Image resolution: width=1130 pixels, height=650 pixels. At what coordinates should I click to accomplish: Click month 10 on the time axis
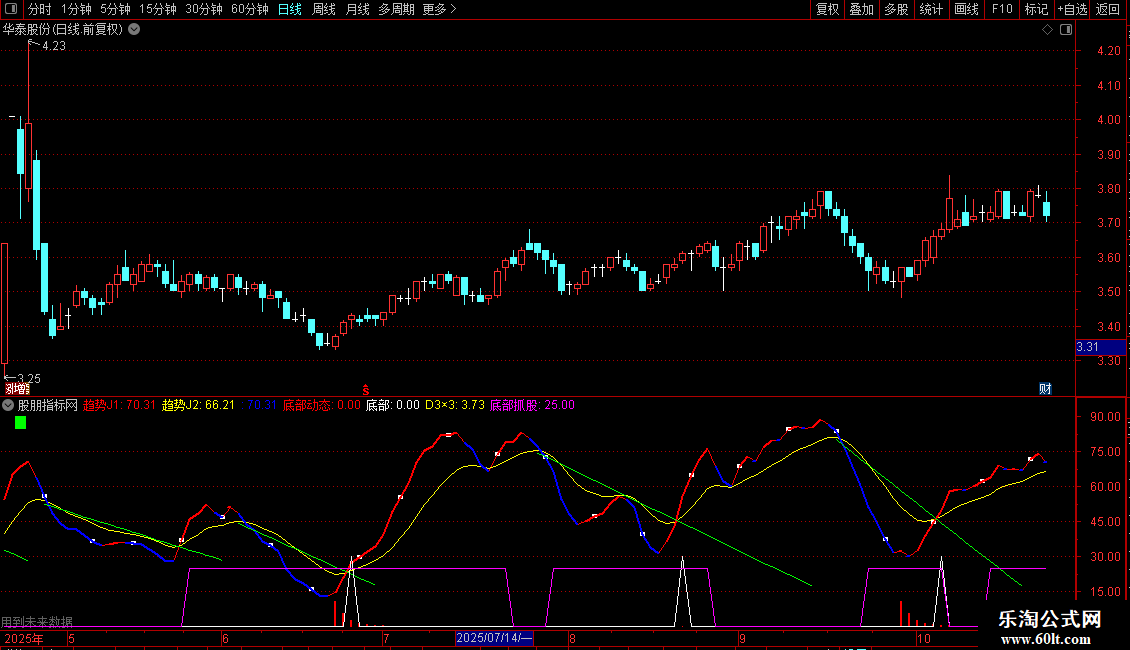coord(924,638)
